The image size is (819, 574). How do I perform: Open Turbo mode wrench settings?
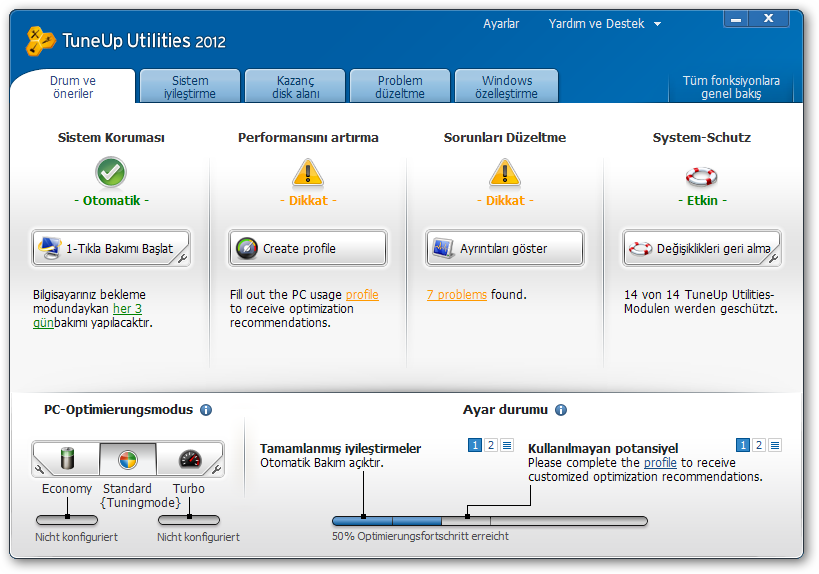click(216, 469)
